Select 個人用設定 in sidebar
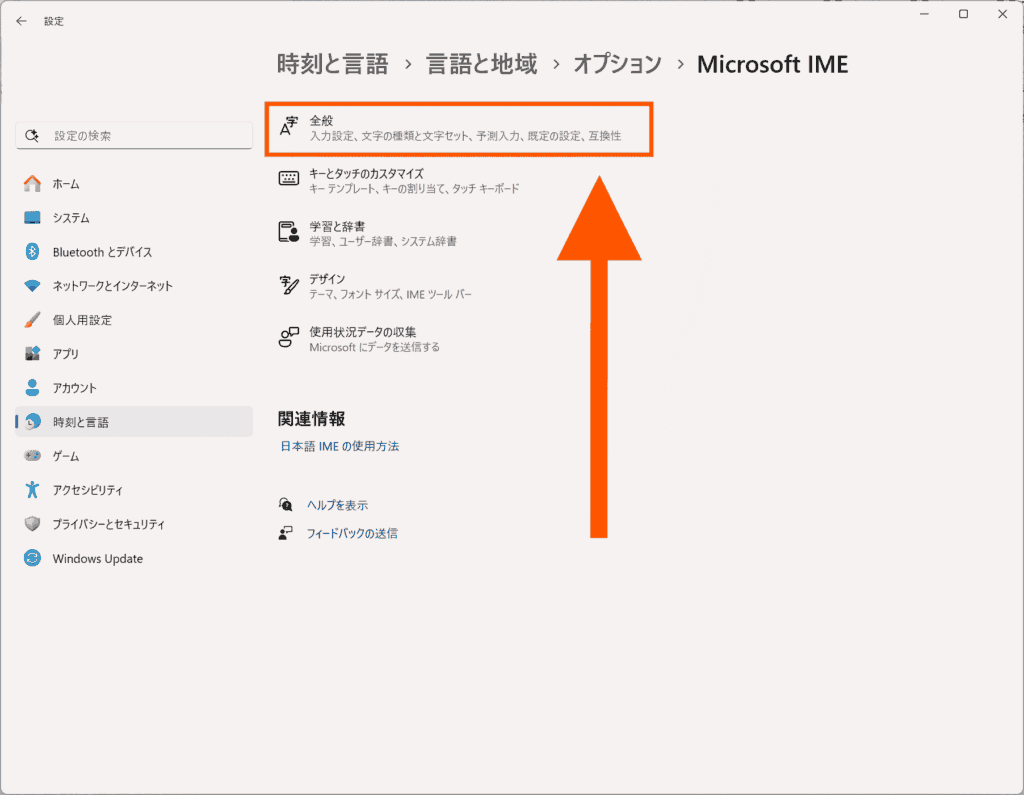This screenshot has height=795, width=1024. 134,319
